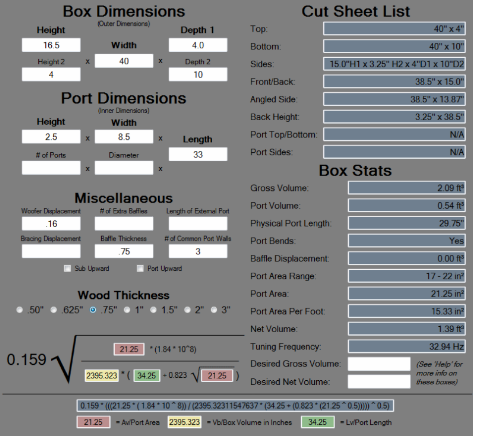Viewport: 500px width, 437px height.
Task: Click the green 34.25 Lv/Port Length legend swatch
Action: (317, 422)
